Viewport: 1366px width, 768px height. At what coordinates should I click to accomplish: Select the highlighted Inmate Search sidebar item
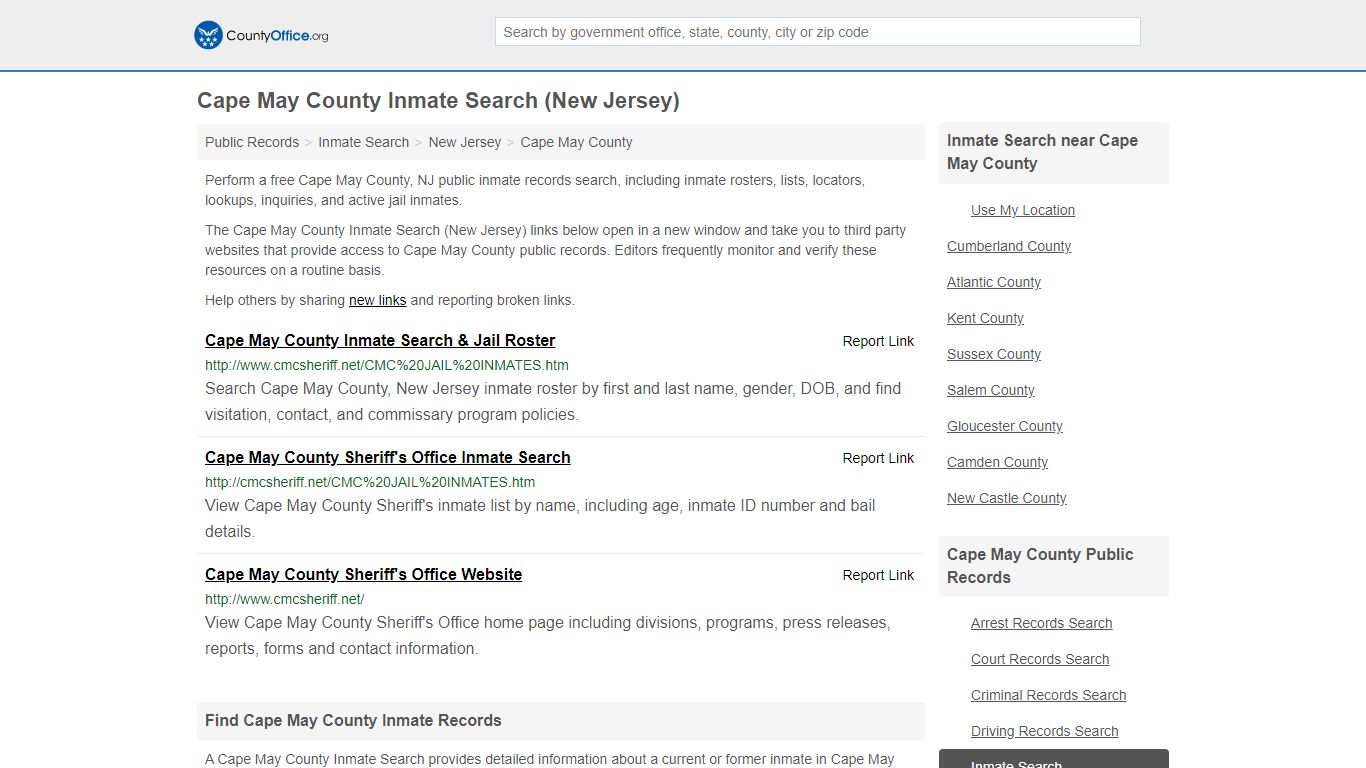[1054, 759]
